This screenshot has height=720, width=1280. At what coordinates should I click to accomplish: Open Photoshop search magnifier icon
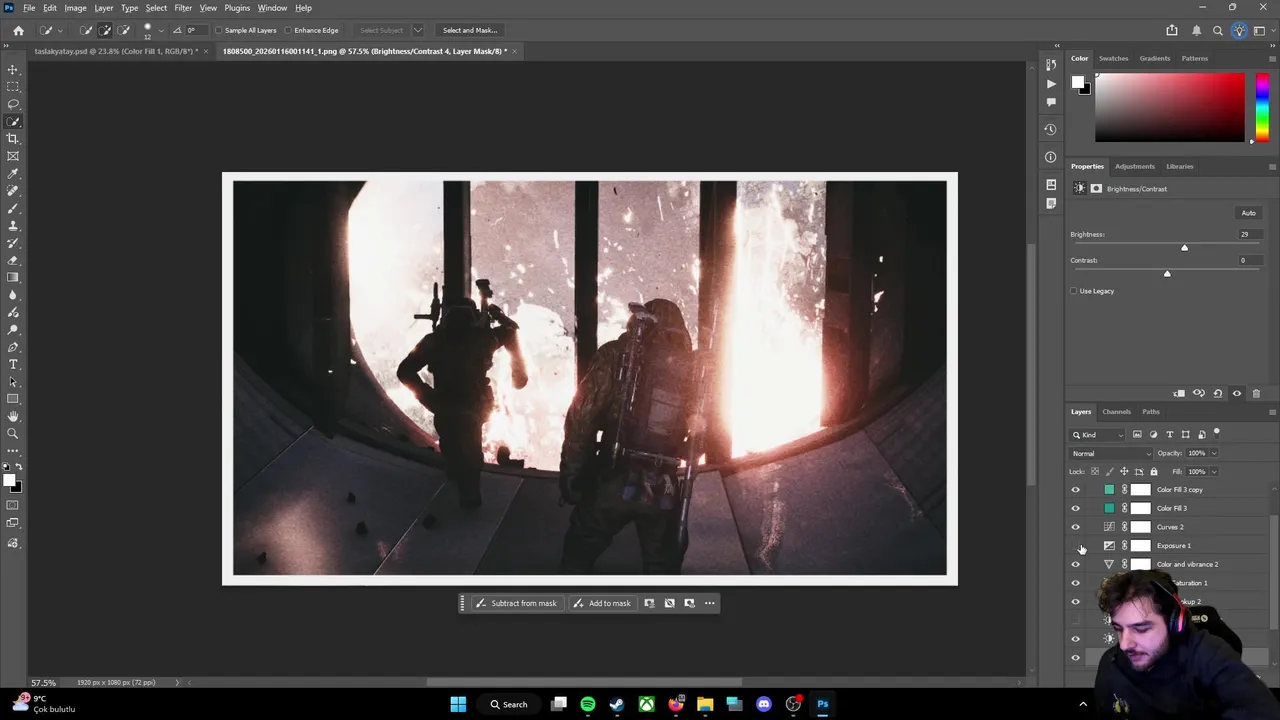pyautogui.click(x=1218, y=30)
